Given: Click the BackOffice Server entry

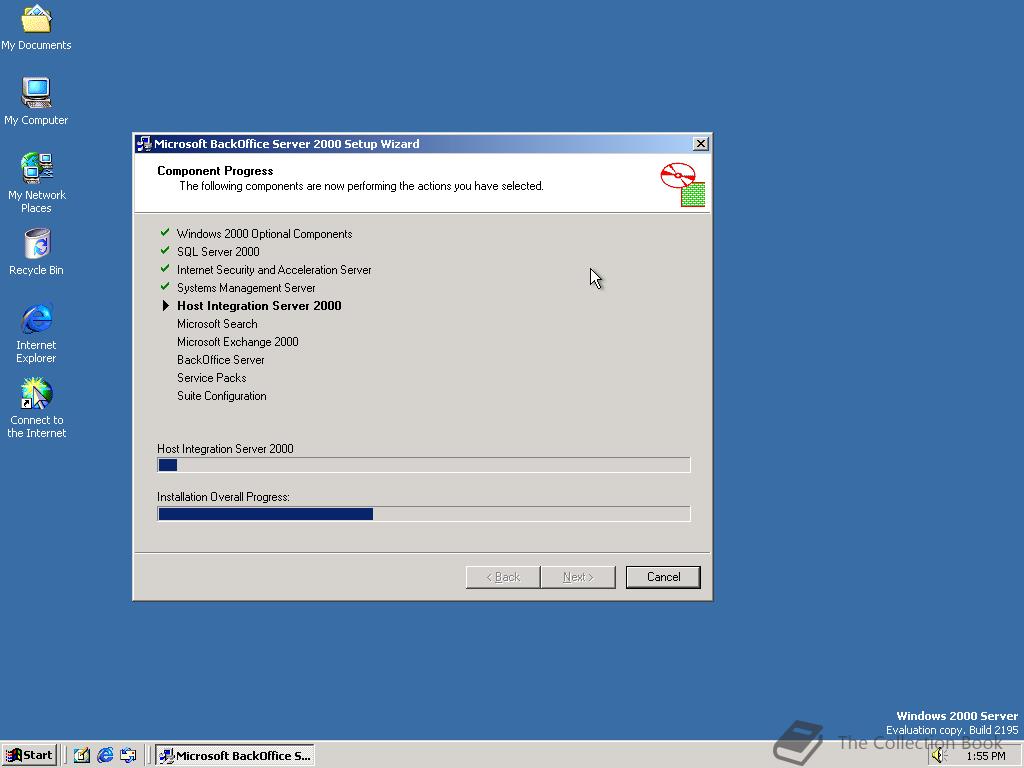Looking at the screenshot, I should (221, 360).
